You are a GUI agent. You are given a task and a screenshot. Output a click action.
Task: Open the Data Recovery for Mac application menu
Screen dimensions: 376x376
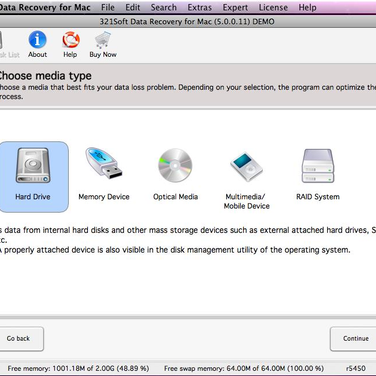point(45,7)
